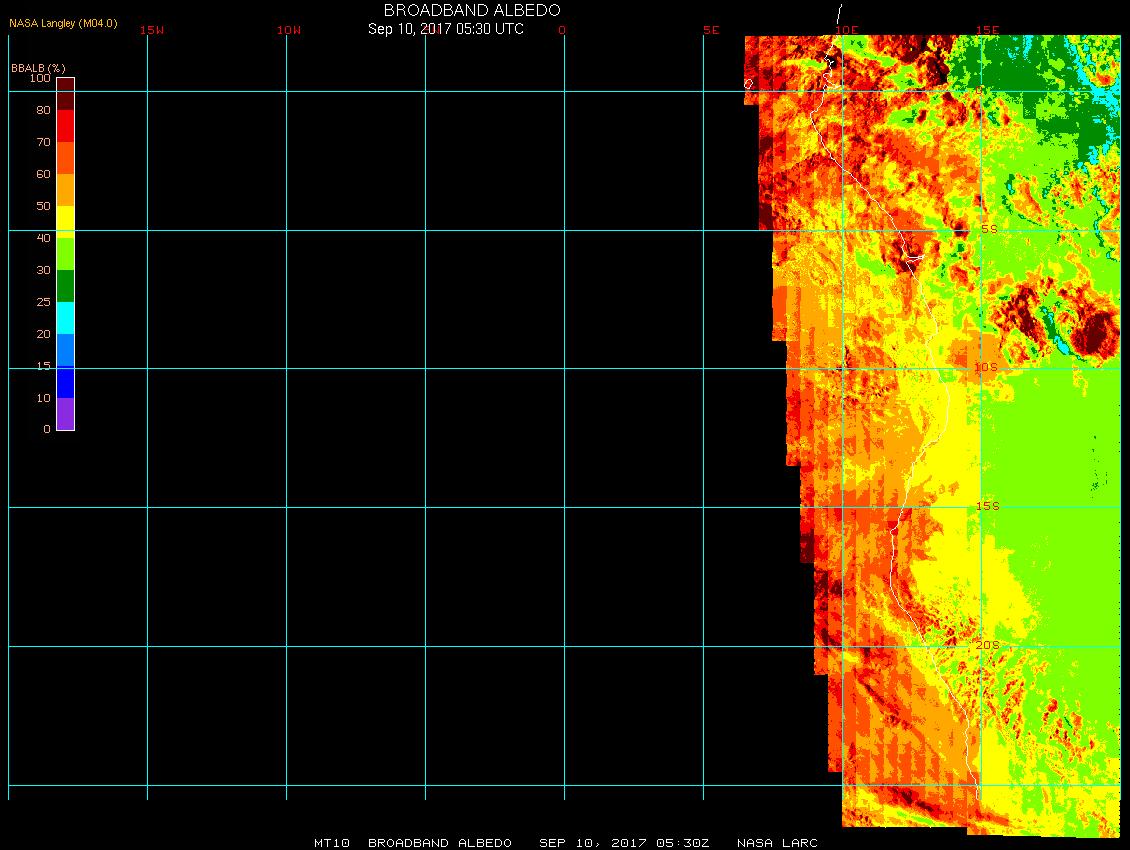This screenshot has width=1130, height=850.
Task: Pick the dark green 25–30% legend swatch
Action: pyautogui.click(x=65, y=286)
